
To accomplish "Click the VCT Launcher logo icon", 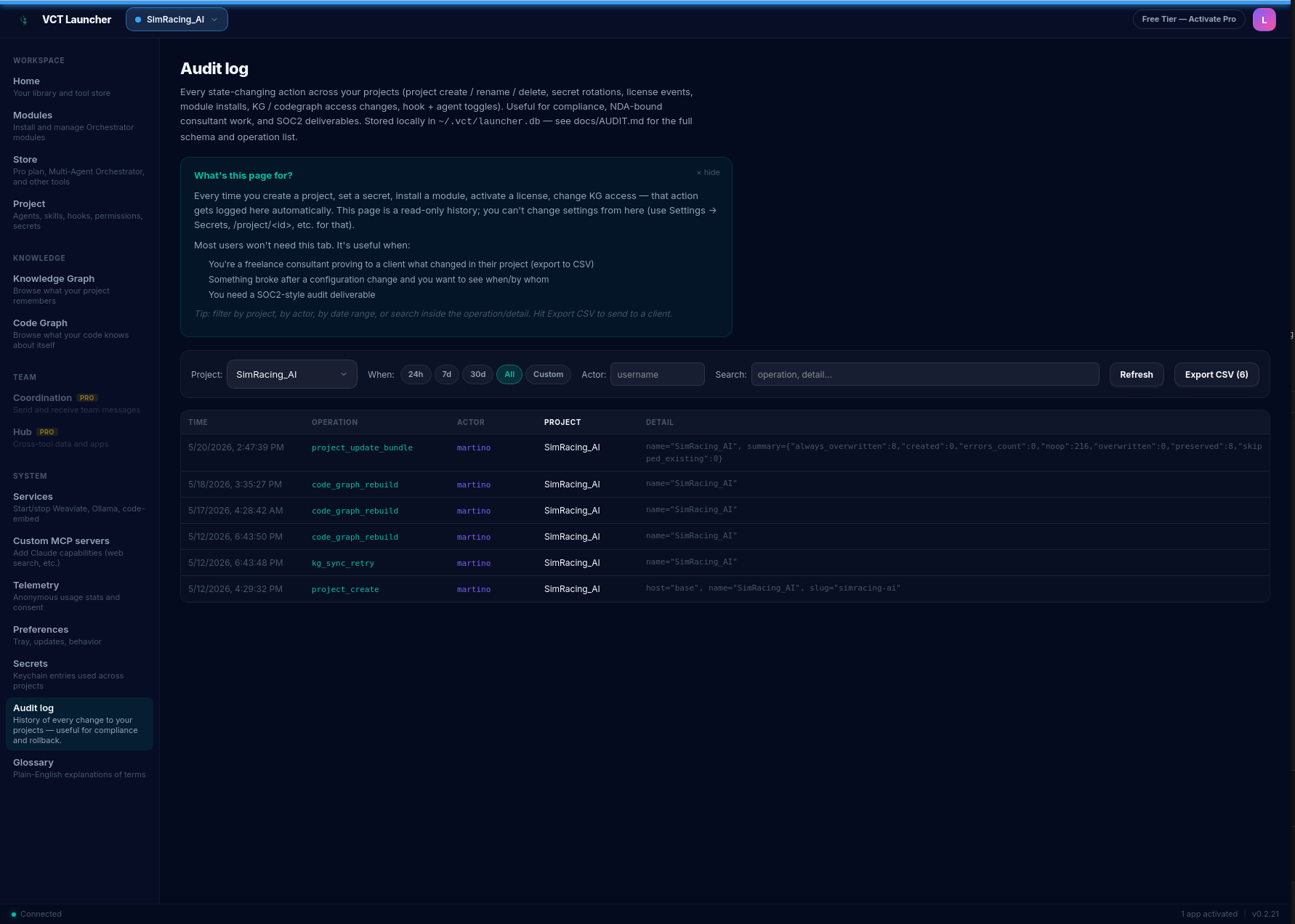I will point(24,20).
